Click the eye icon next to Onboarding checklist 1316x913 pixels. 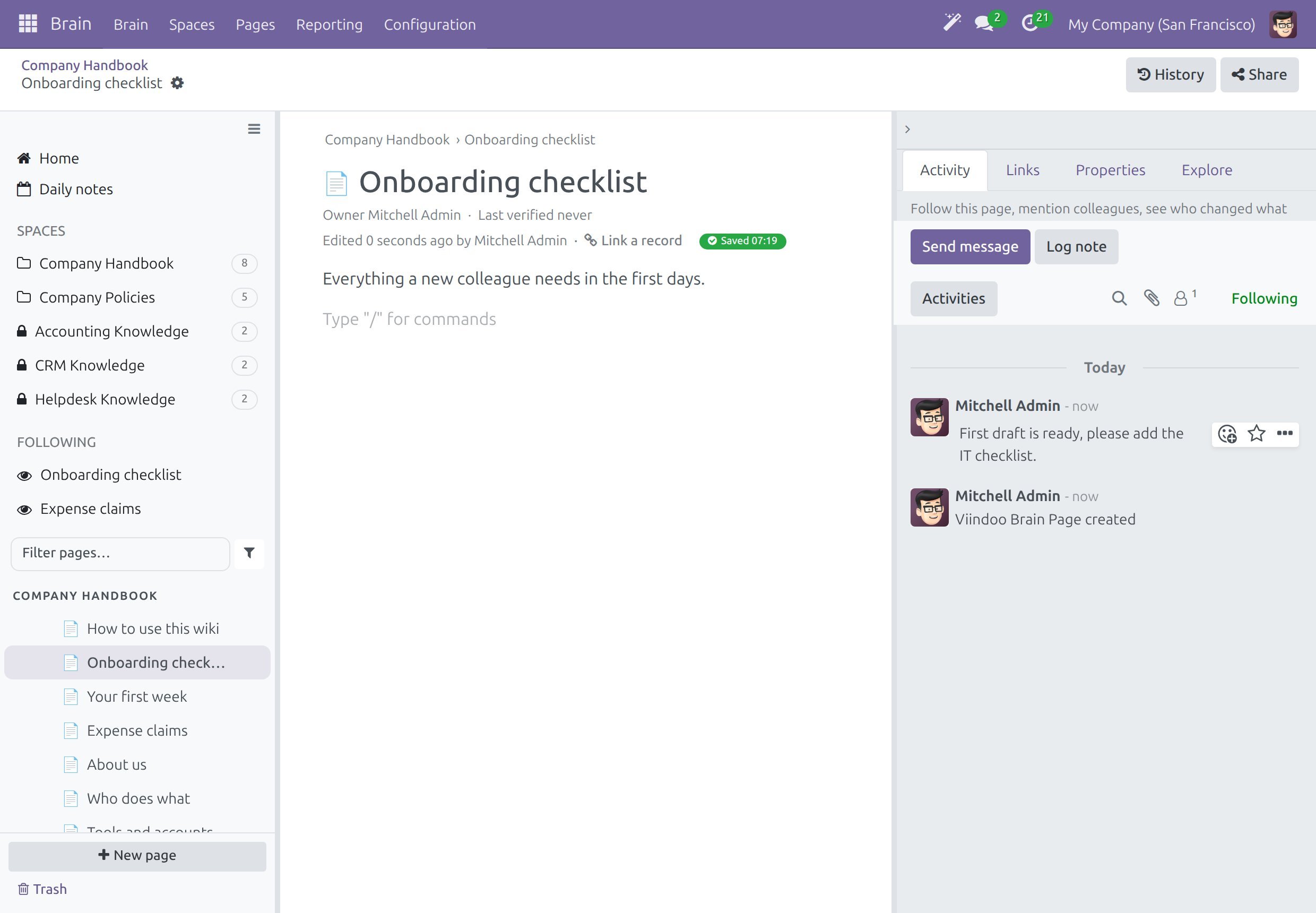24,476
